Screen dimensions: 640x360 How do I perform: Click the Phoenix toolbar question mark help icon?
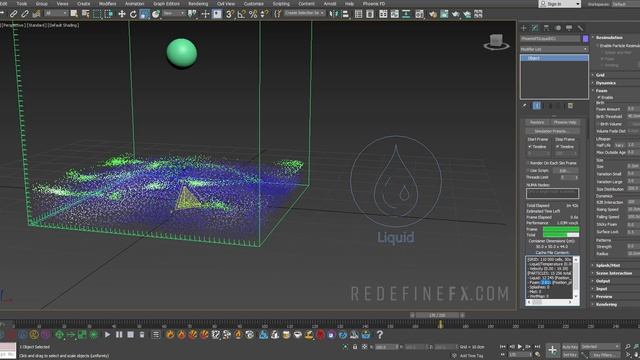(380, 335)
